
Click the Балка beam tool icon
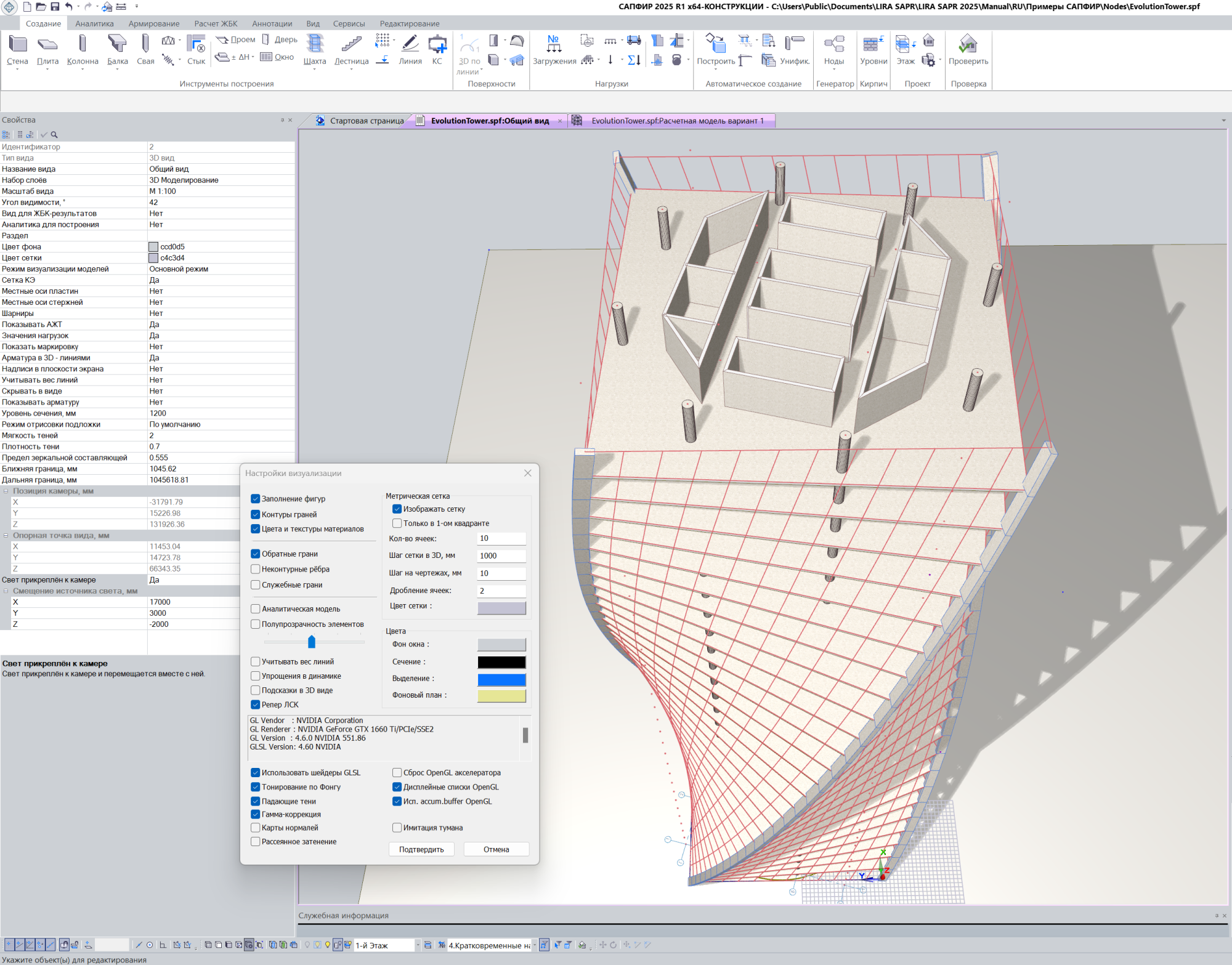point(117,44)
